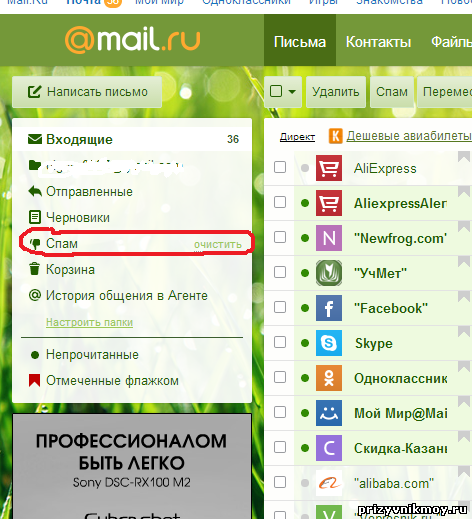Click the Написать письмо button
This screenshot has width=472, height=519.
click(87, 92)
